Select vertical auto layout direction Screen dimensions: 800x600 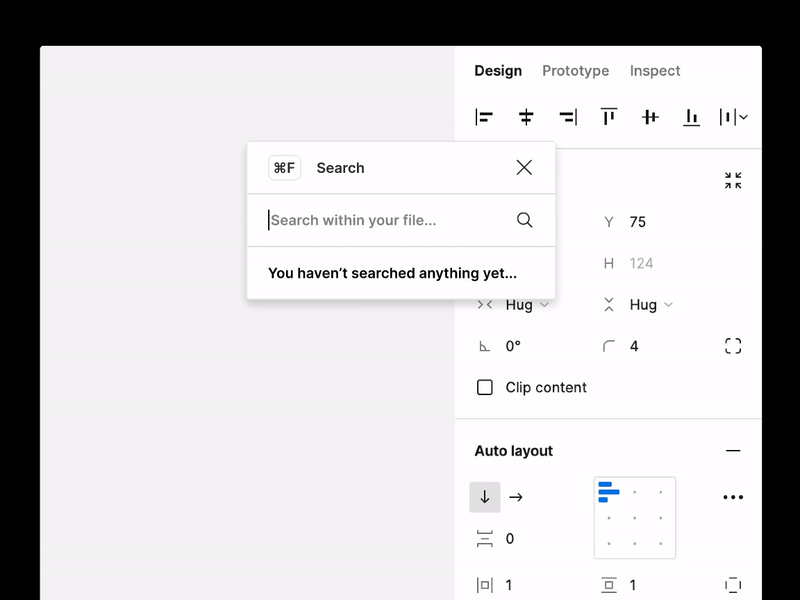click(485, 497)
